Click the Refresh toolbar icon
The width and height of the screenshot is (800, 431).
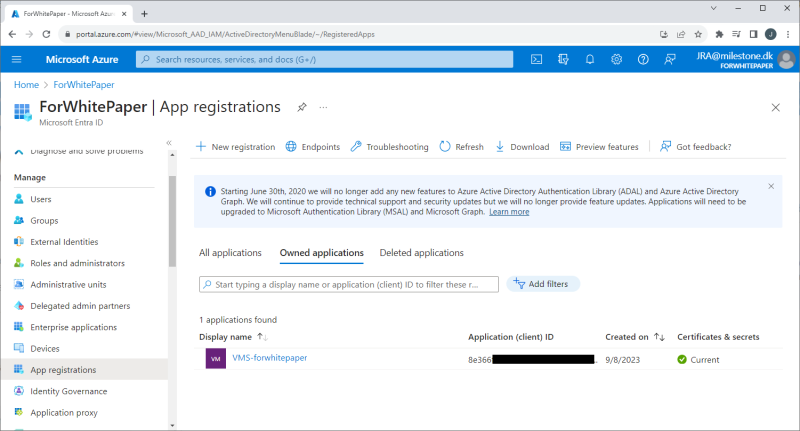(x=445, y=147)
